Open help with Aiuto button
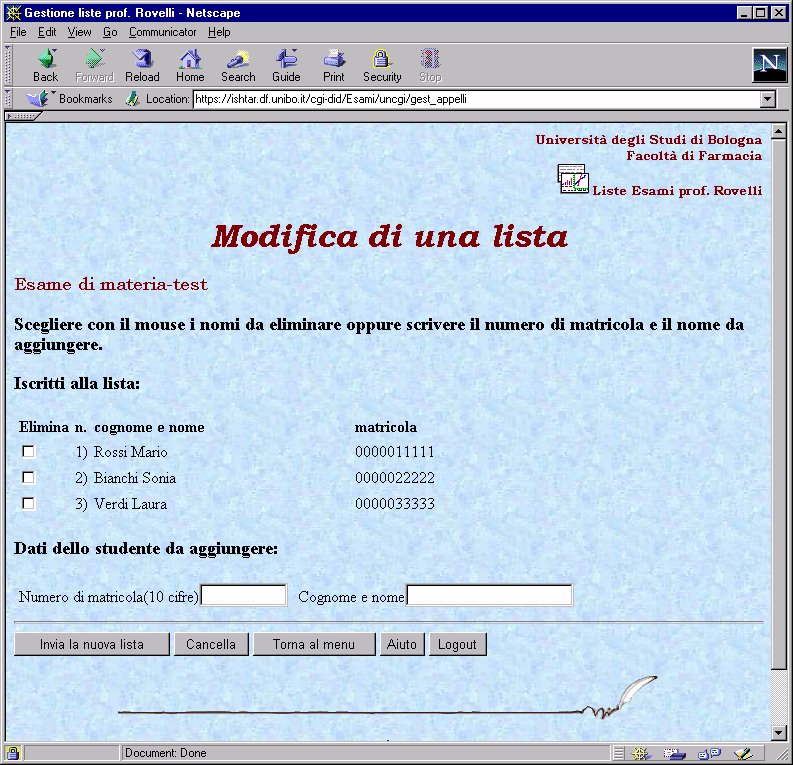This screenshot has width=793, height=765. (402, 644)
